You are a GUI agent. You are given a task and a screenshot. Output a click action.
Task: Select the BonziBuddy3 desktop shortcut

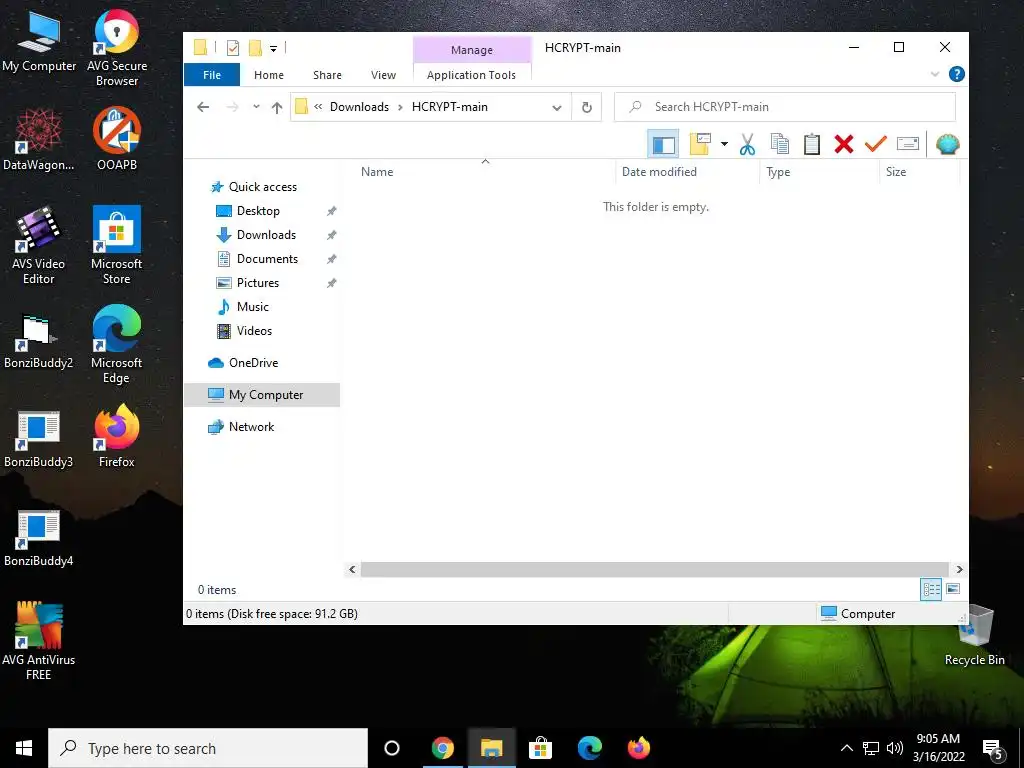coord(39,440)
